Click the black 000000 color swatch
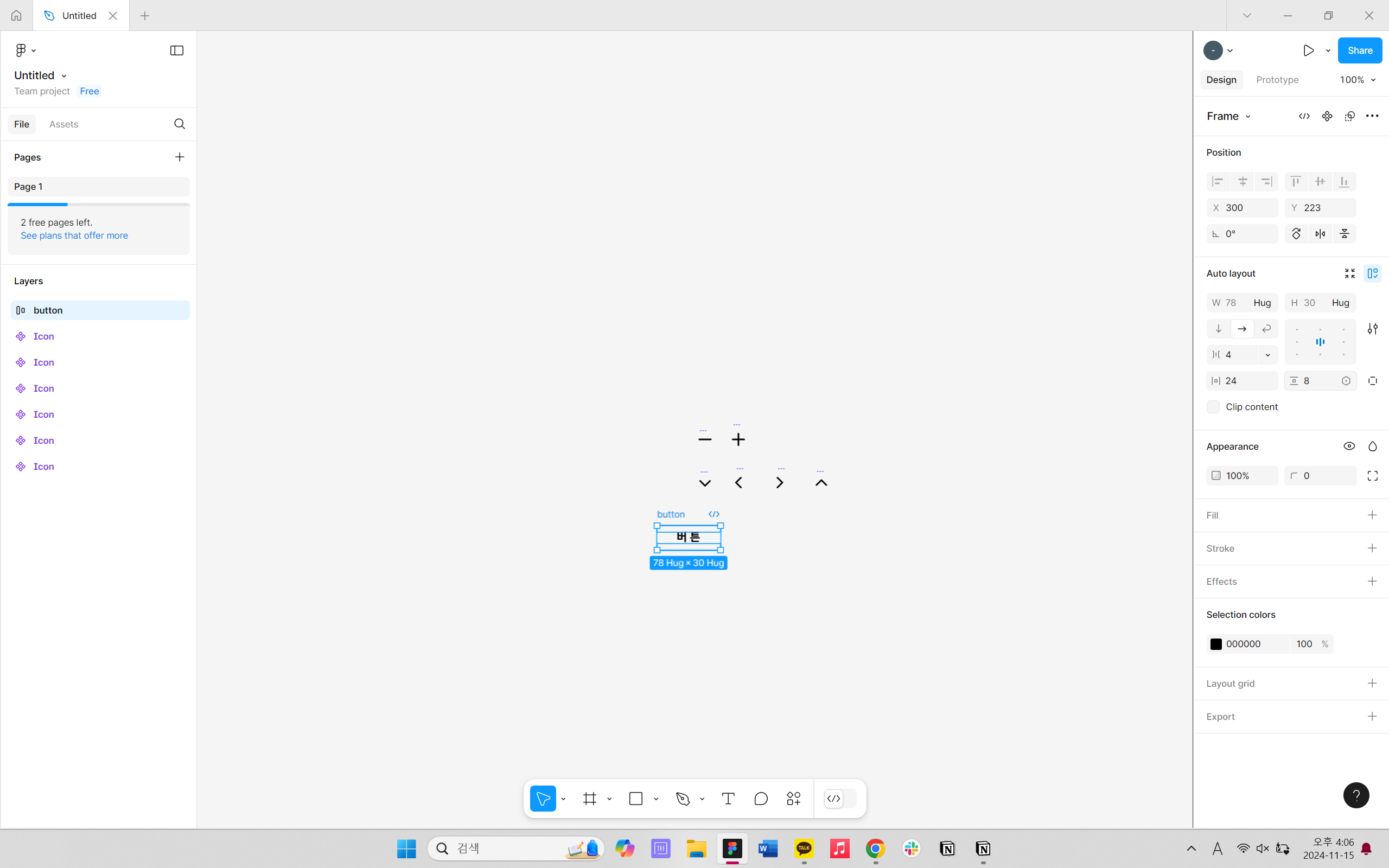 tap(1216, 644)
